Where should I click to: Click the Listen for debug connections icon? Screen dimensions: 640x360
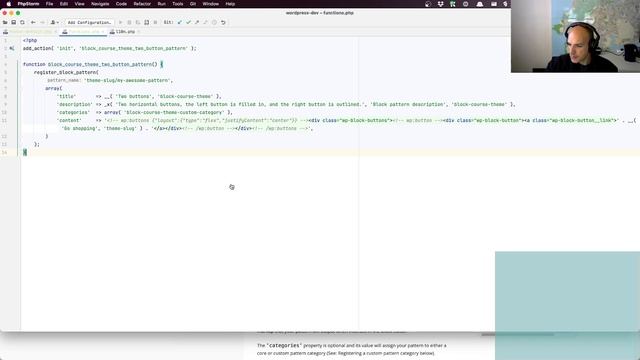pyautogui.click(x=147, y=22)
